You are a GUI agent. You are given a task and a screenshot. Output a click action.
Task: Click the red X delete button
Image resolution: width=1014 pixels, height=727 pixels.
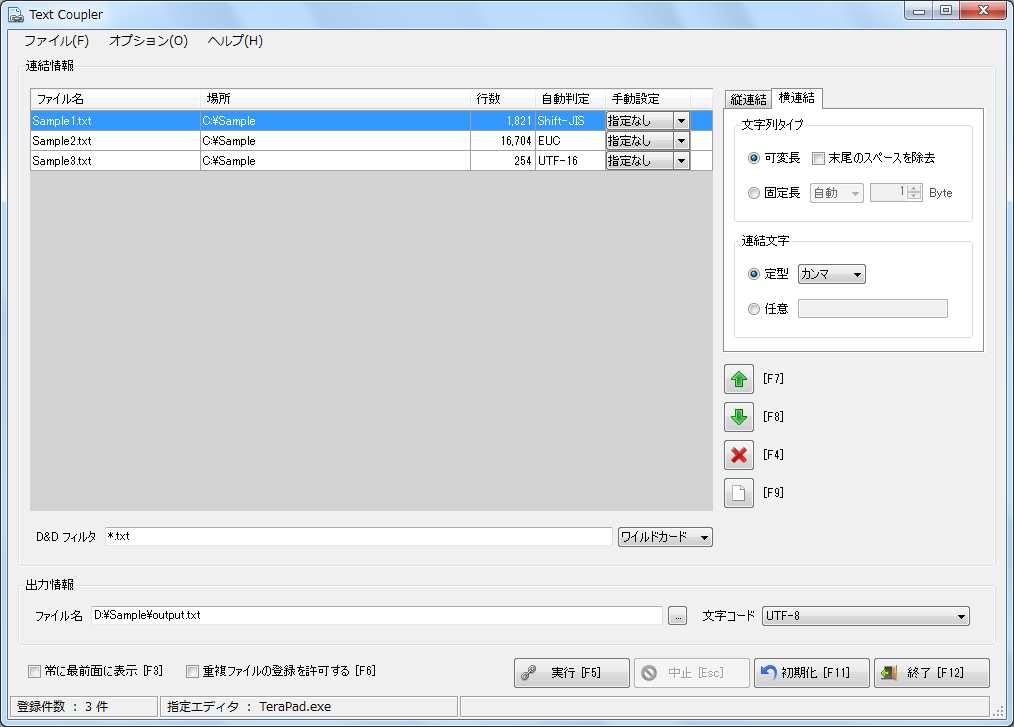pos(739,455)
